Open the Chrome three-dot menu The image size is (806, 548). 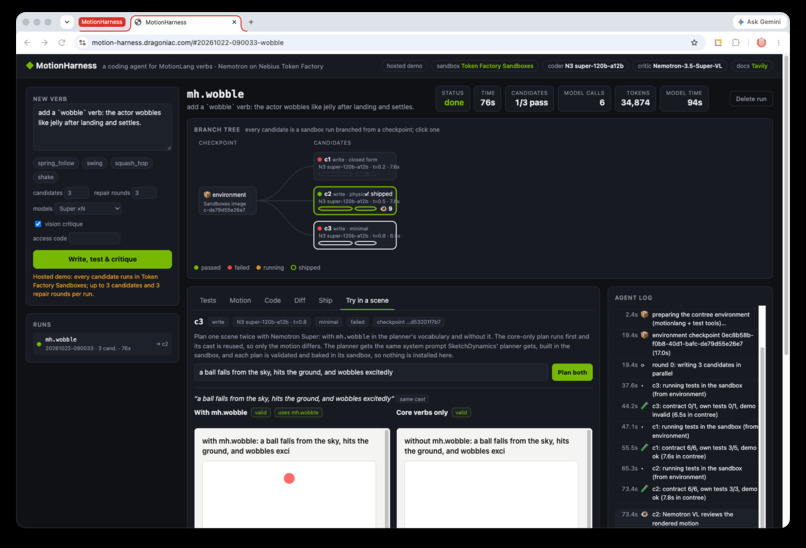[x=778, y=43]
